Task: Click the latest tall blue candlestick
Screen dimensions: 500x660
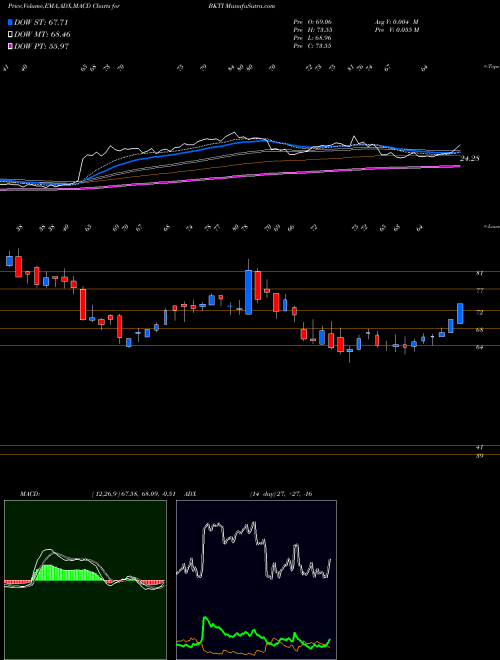Action: [460, 314]
